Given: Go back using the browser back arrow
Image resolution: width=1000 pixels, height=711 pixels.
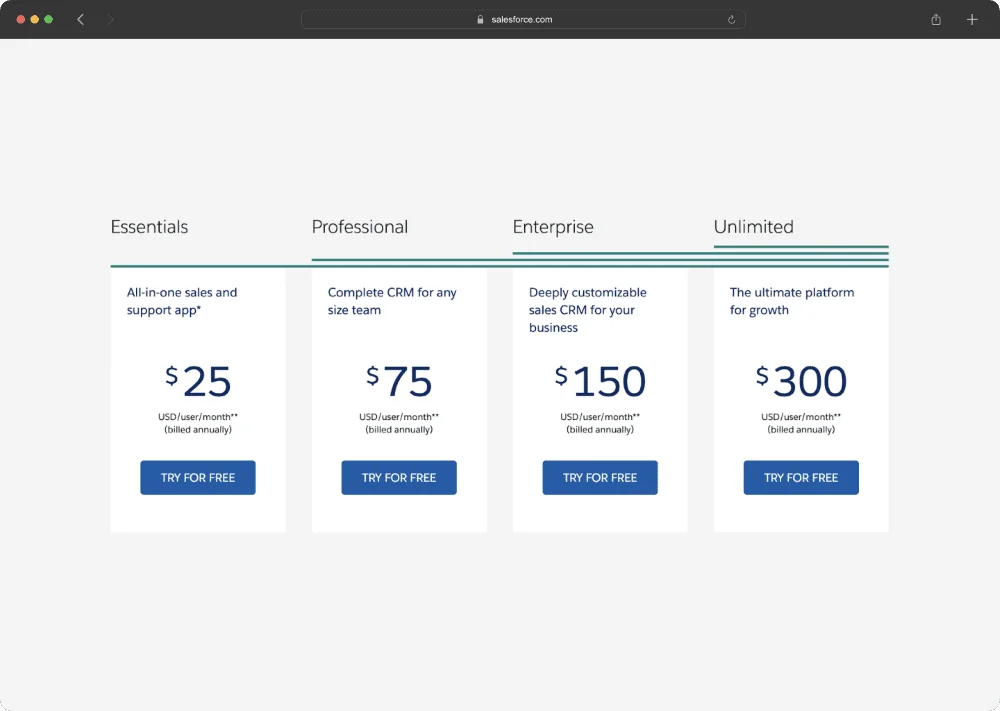Looking at the screenshot, I should (x=81, y=19).
